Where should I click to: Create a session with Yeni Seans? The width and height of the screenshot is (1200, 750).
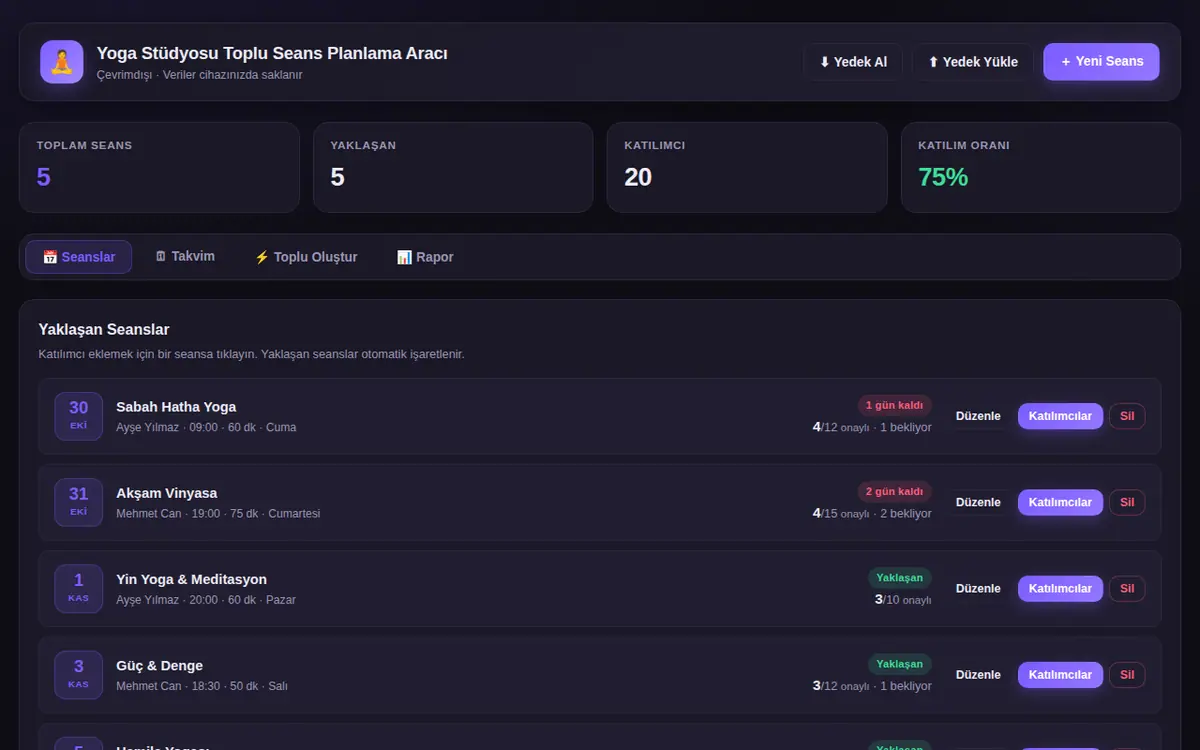1101,62
